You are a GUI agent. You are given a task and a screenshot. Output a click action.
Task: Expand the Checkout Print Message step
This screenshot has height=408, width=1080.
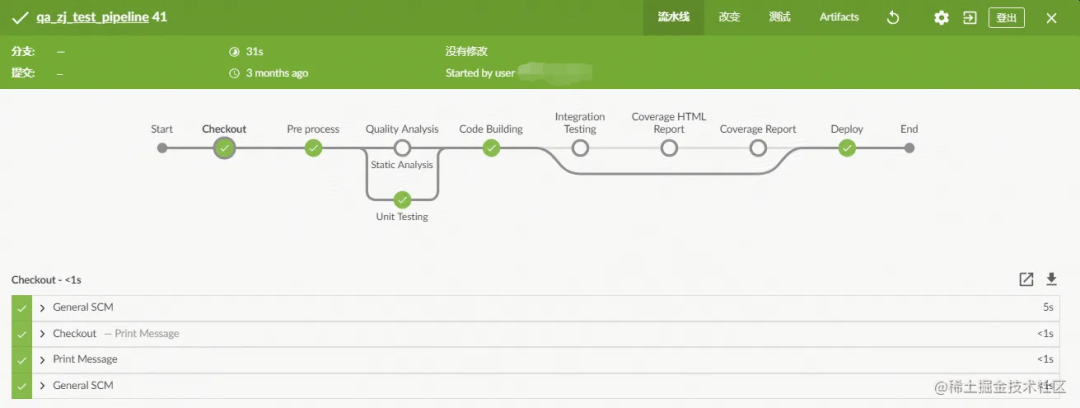tap(43, 334)
